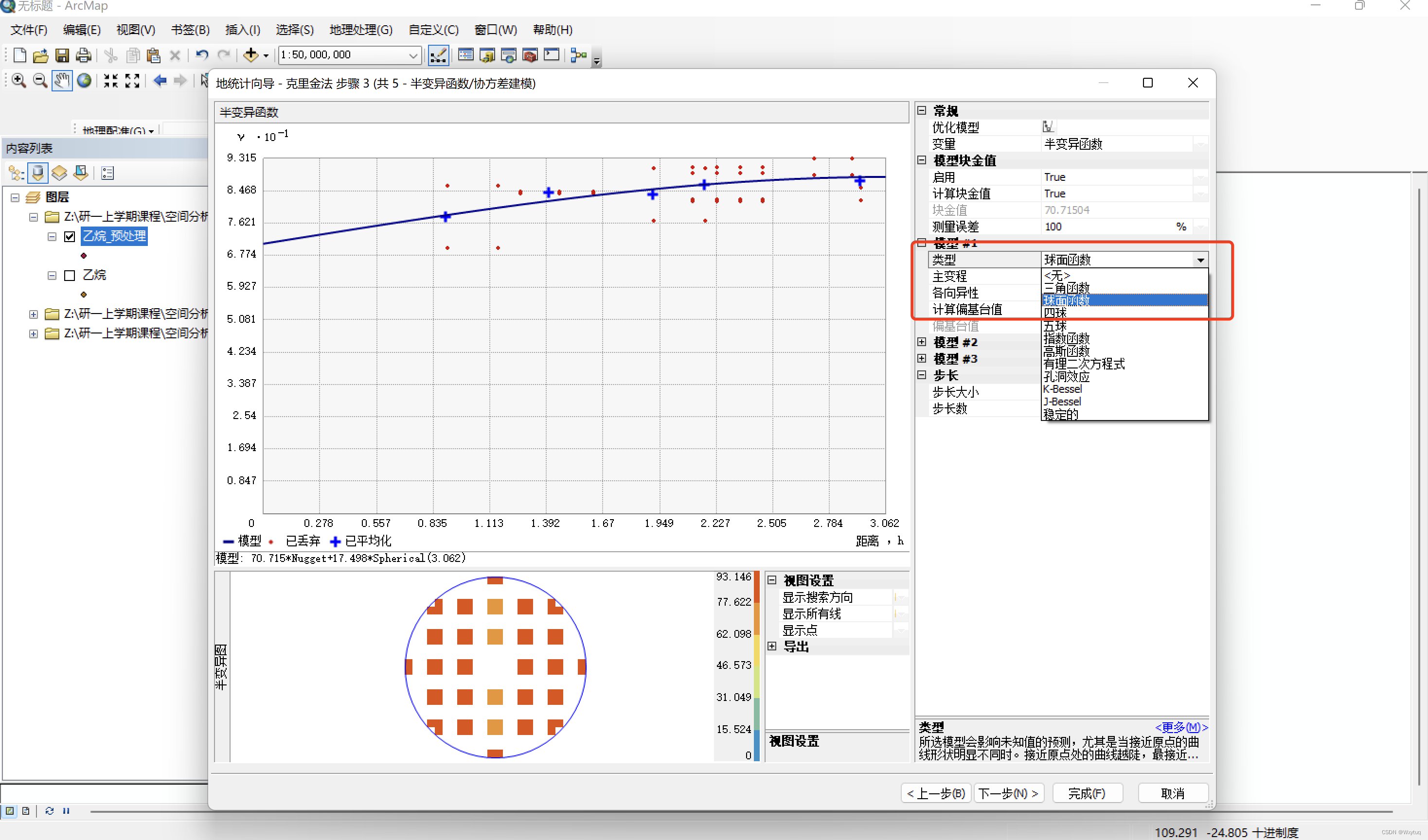1428x840 pixels.
Task: Select the Pan hand tool
Action: [62, 80]
